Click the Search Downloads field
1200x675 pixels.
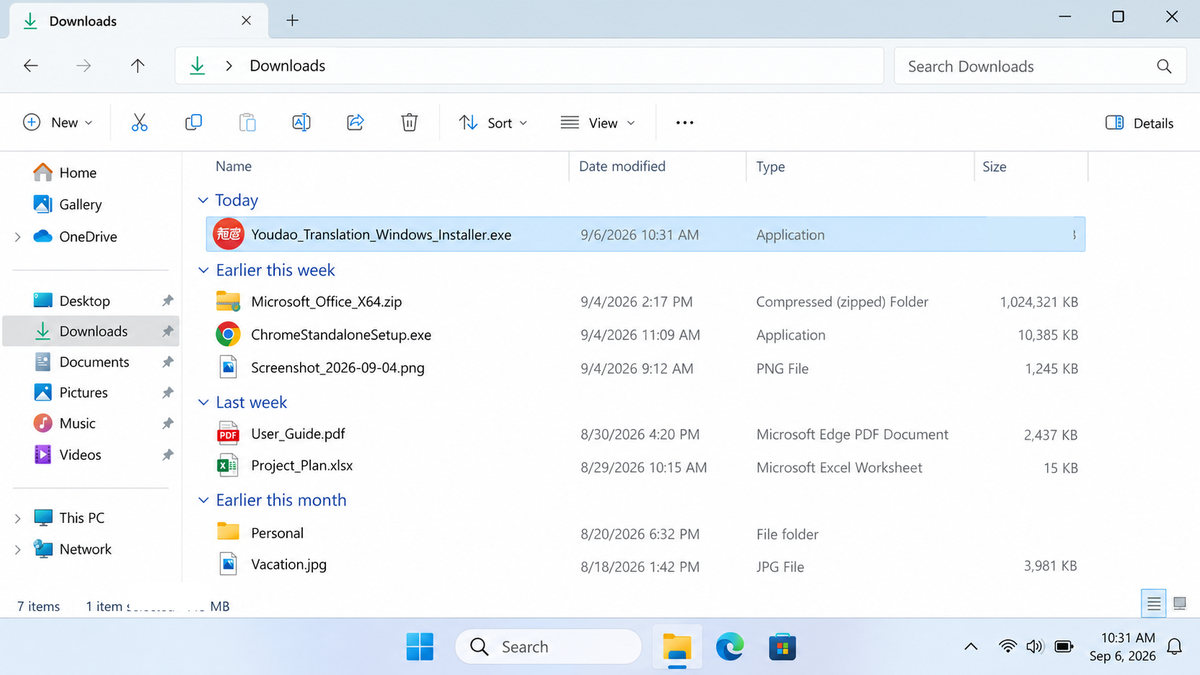[1039, 66]
